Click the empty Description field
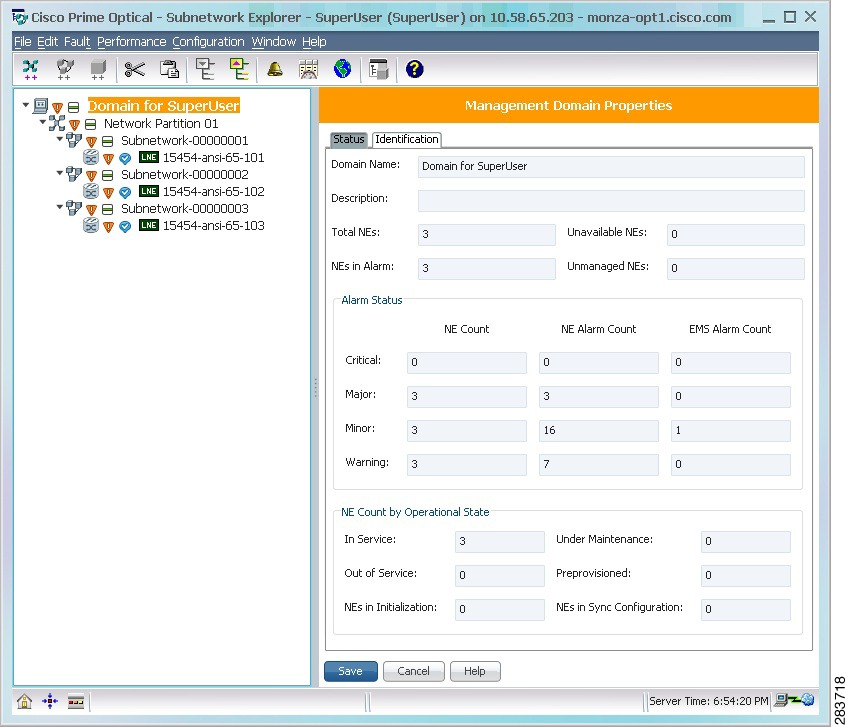The height and width of the screenshot is (727, 848). (611, 201)
